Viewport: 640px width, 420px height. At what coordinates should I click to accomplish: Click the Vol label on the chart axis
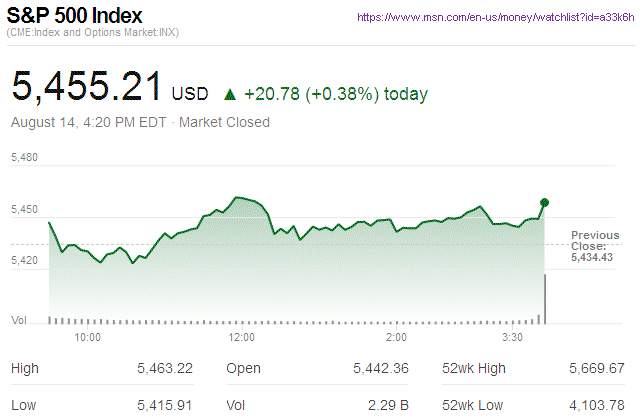coord(19,320)
